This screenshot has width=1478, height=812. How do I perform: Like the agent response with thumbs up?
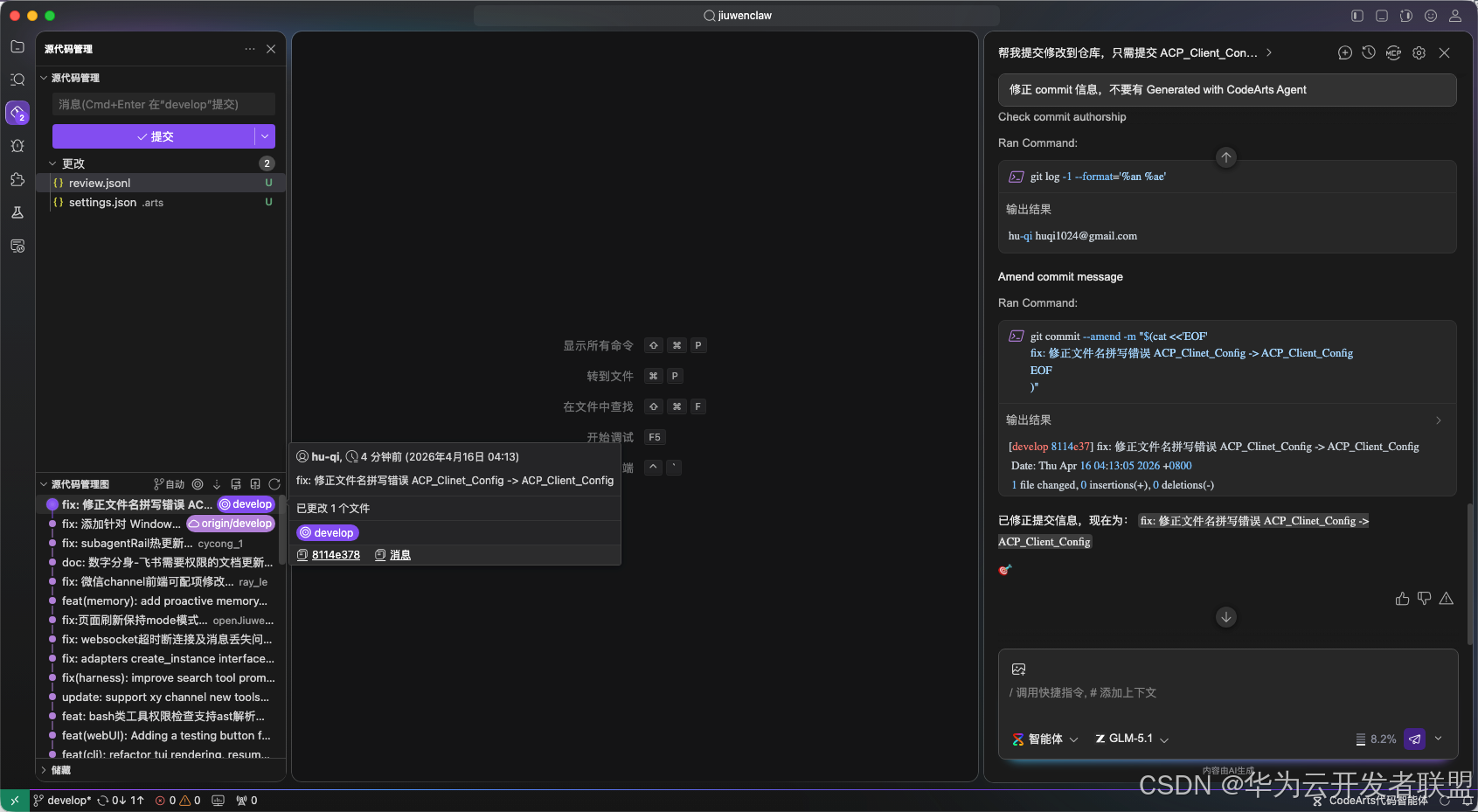tap(1402, 599)
